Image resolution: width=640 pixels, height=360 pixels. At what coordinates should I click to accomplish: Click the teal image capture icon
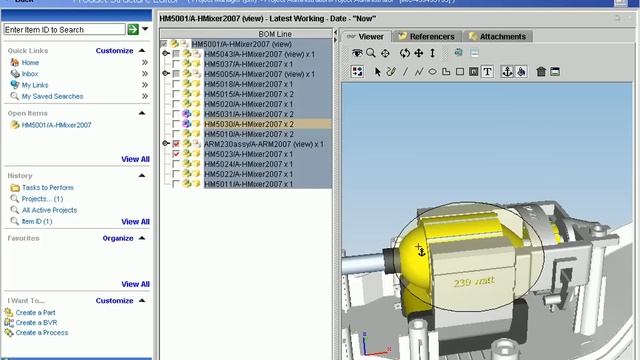[458, 53]
